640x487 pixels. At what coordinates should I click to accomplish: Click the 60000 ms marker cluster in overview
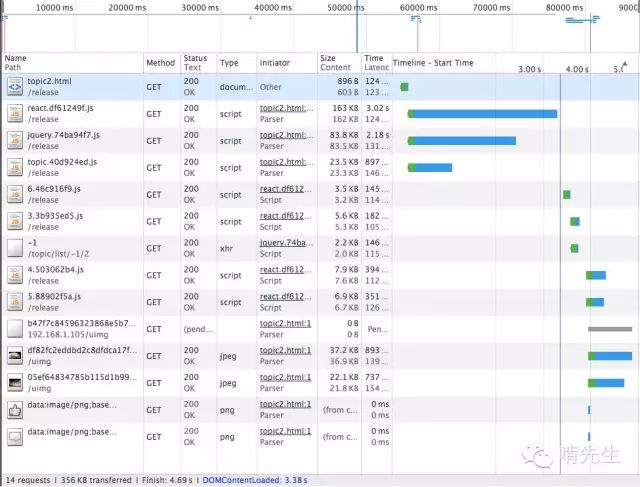[x=416, y=19]
